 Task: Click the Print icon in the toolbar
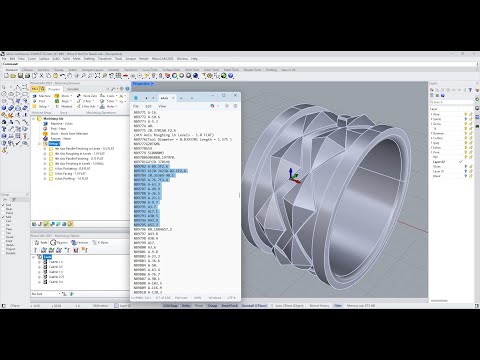(27, 76)
